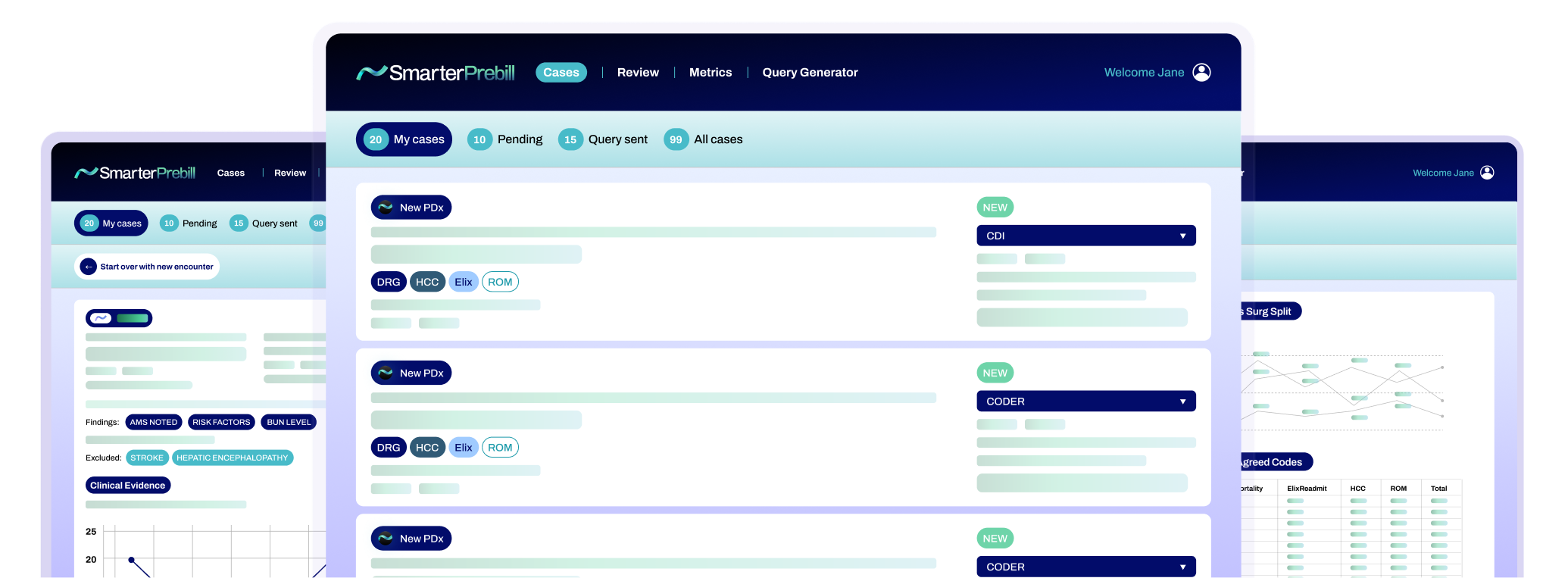The width and height of the screenshot is (1568, 578).
Task: Open the Query Generator tab
Action: (810, 72)
